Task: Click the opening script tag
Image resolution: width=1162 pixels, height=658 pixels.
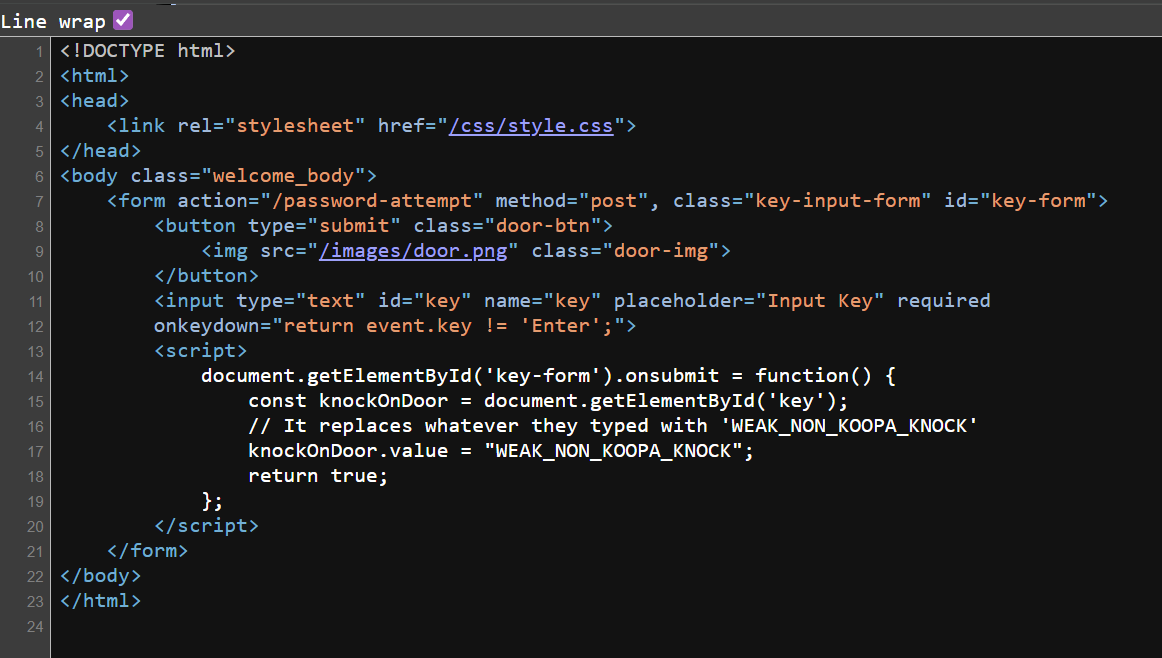Action: tap(200, 350)
